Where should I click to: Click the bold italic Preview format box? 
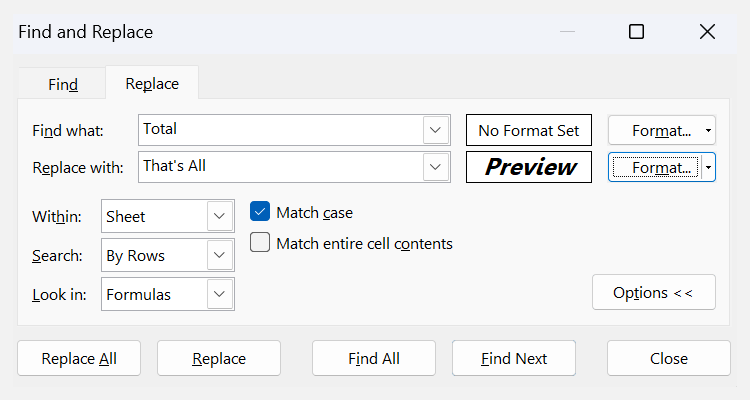529,167
